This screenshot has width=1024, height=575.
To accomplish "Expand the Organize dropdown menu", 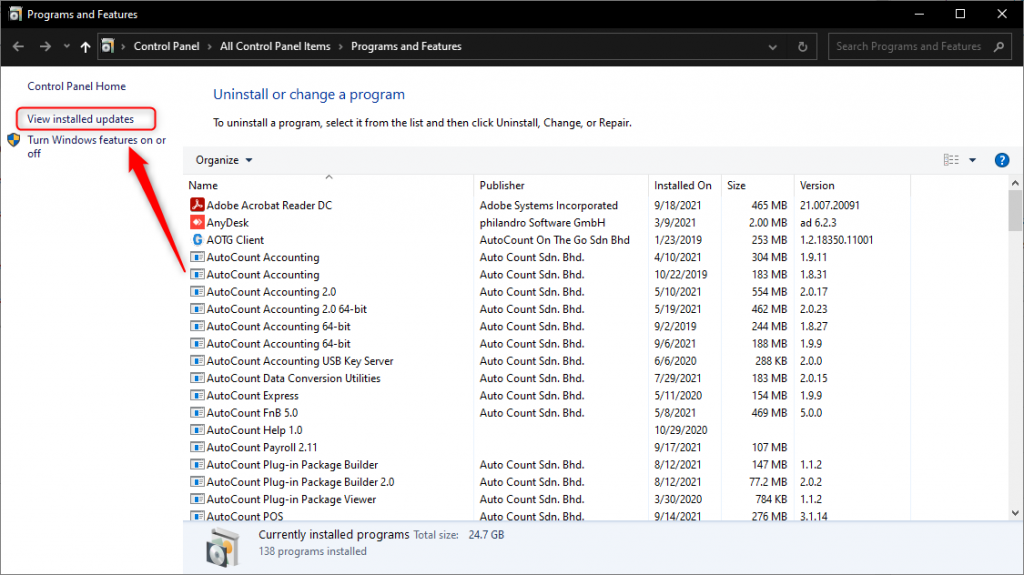I will point(224,160).
